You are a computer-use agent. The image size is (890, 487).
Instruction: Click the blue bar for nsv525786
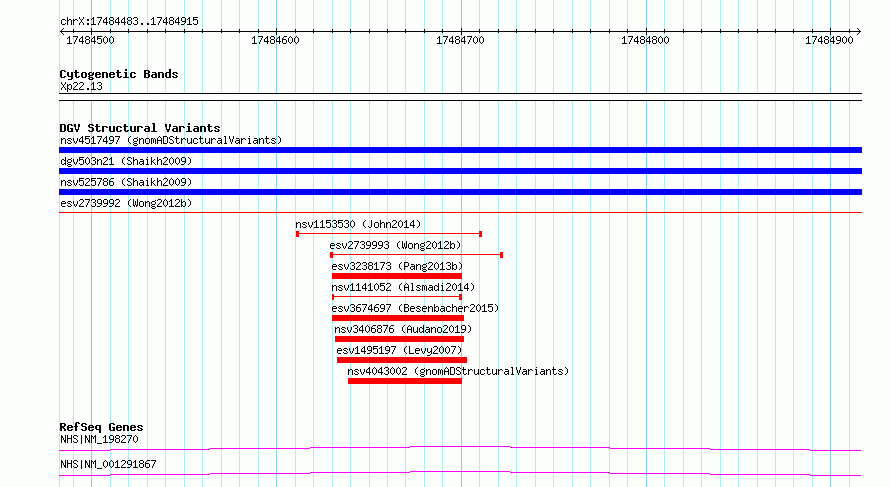460,192
